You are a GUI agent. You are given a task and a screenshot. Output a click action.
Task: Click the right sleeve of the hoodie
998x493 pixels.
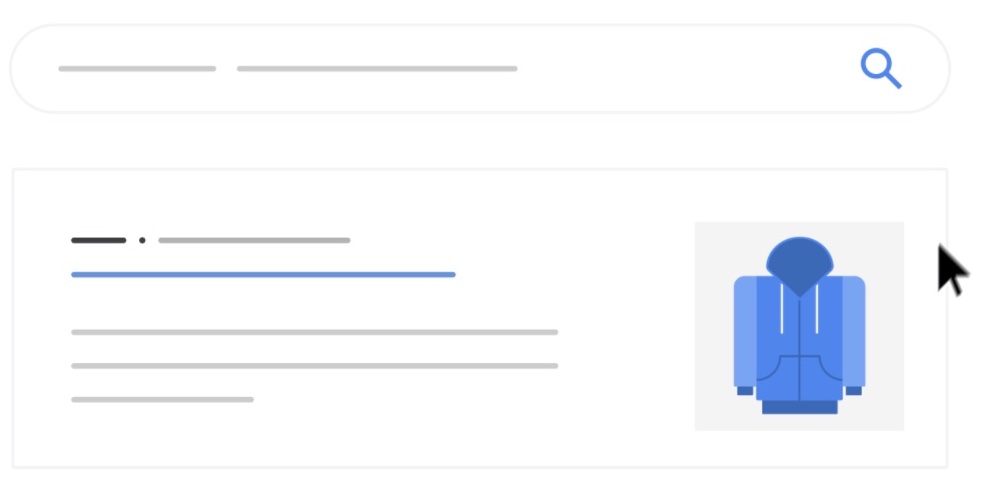[x=854, y=332]
